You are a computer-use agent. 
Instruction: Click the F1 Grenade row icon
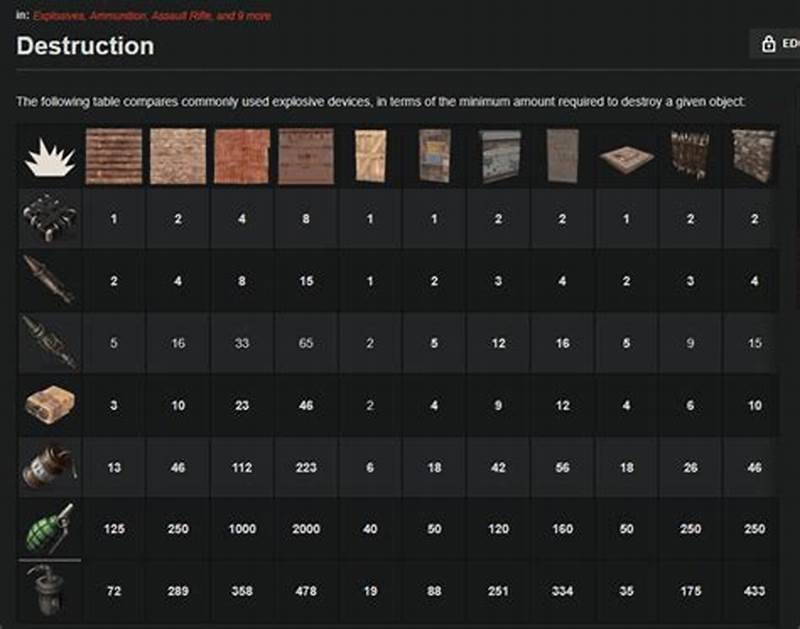pos(48,527)
